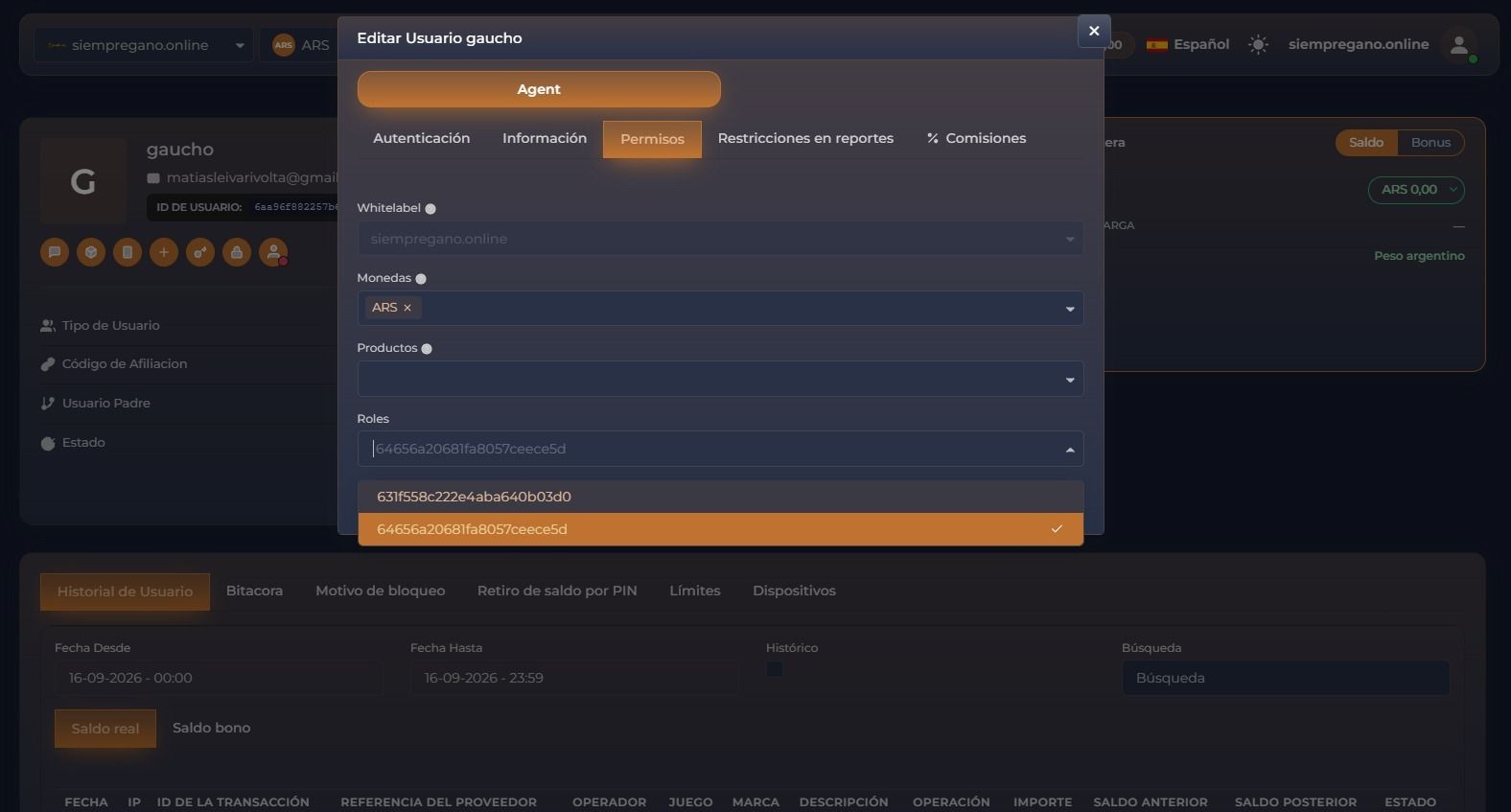Click the chat message icon under gaucho
This screenshot has height=812, width=1511.
[x=55, y=252]
